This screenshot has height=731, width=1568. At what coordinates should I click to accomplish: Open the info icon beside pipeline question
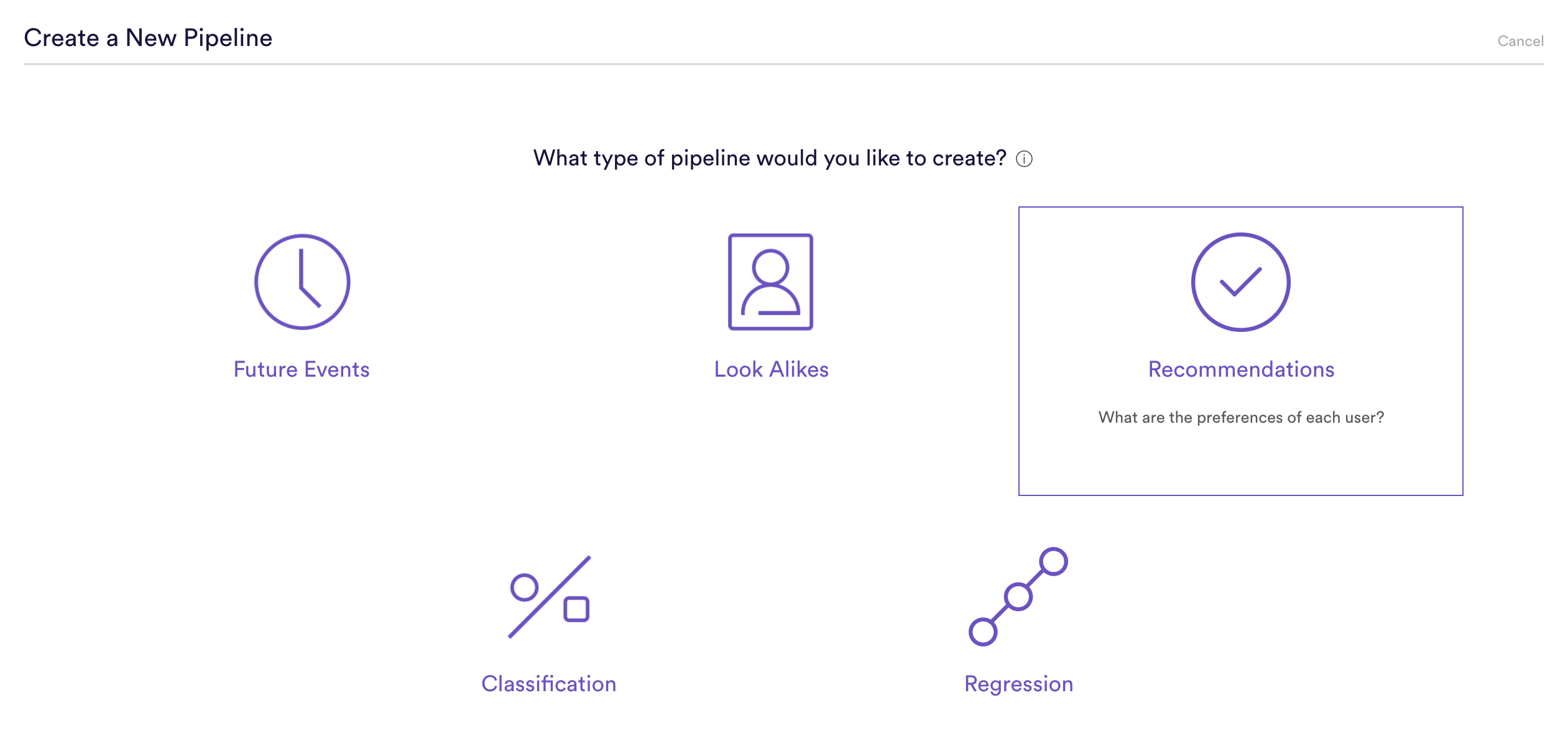click(1024, 159)
